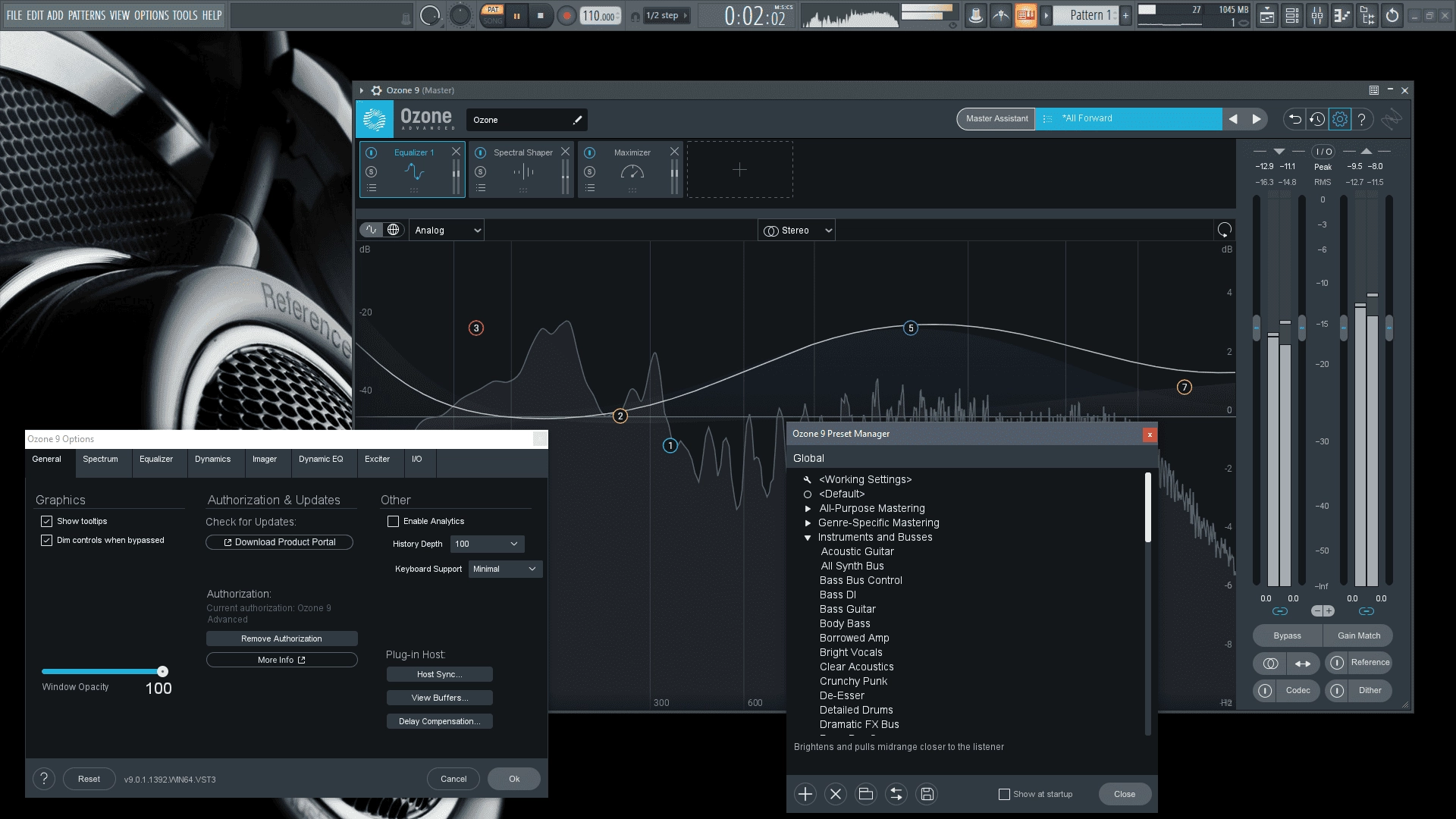Expand All-Purpose Mastering preset folder
The width and height of the screenshot is (1456, 819).
pos(808,509)
